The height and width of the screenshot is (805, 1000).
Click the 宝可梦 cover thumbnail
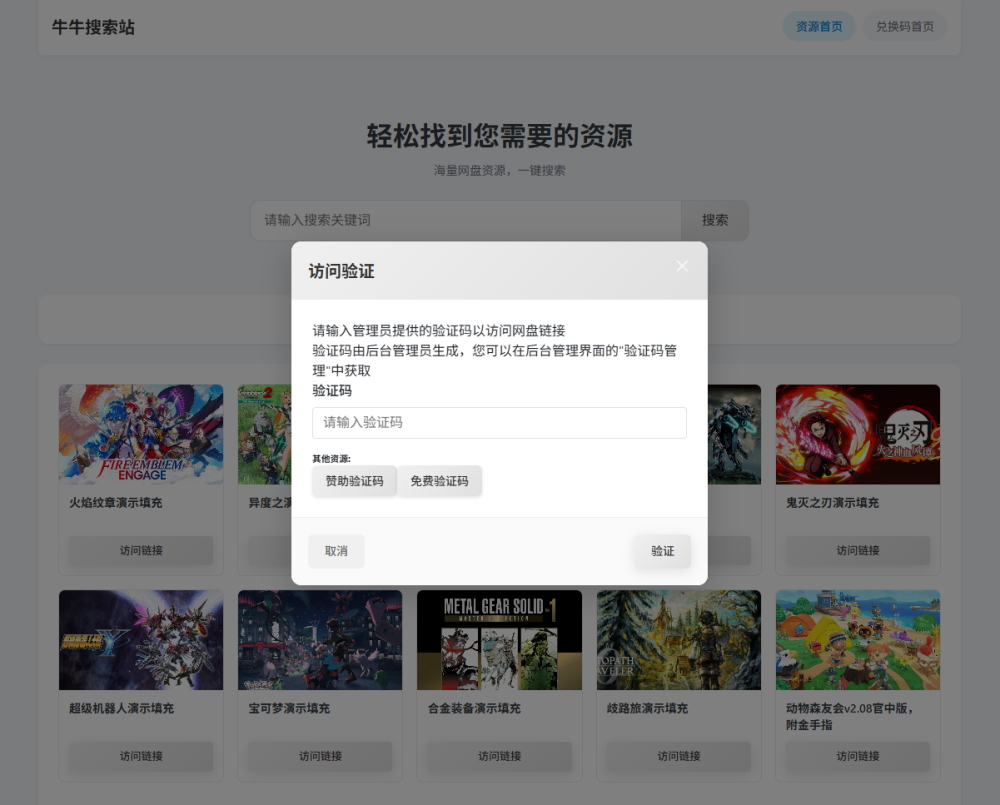[320, 639]
